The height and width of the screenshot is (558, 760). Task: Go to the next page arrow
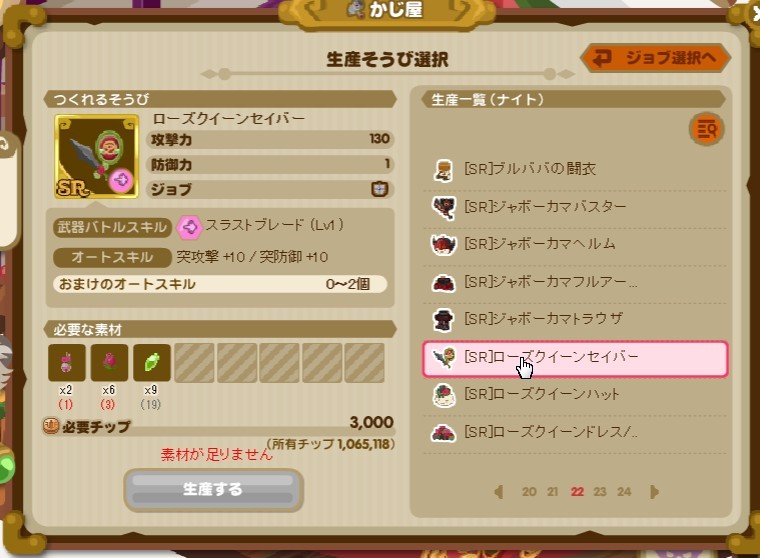pyautogui.click(x=654, y=492)
